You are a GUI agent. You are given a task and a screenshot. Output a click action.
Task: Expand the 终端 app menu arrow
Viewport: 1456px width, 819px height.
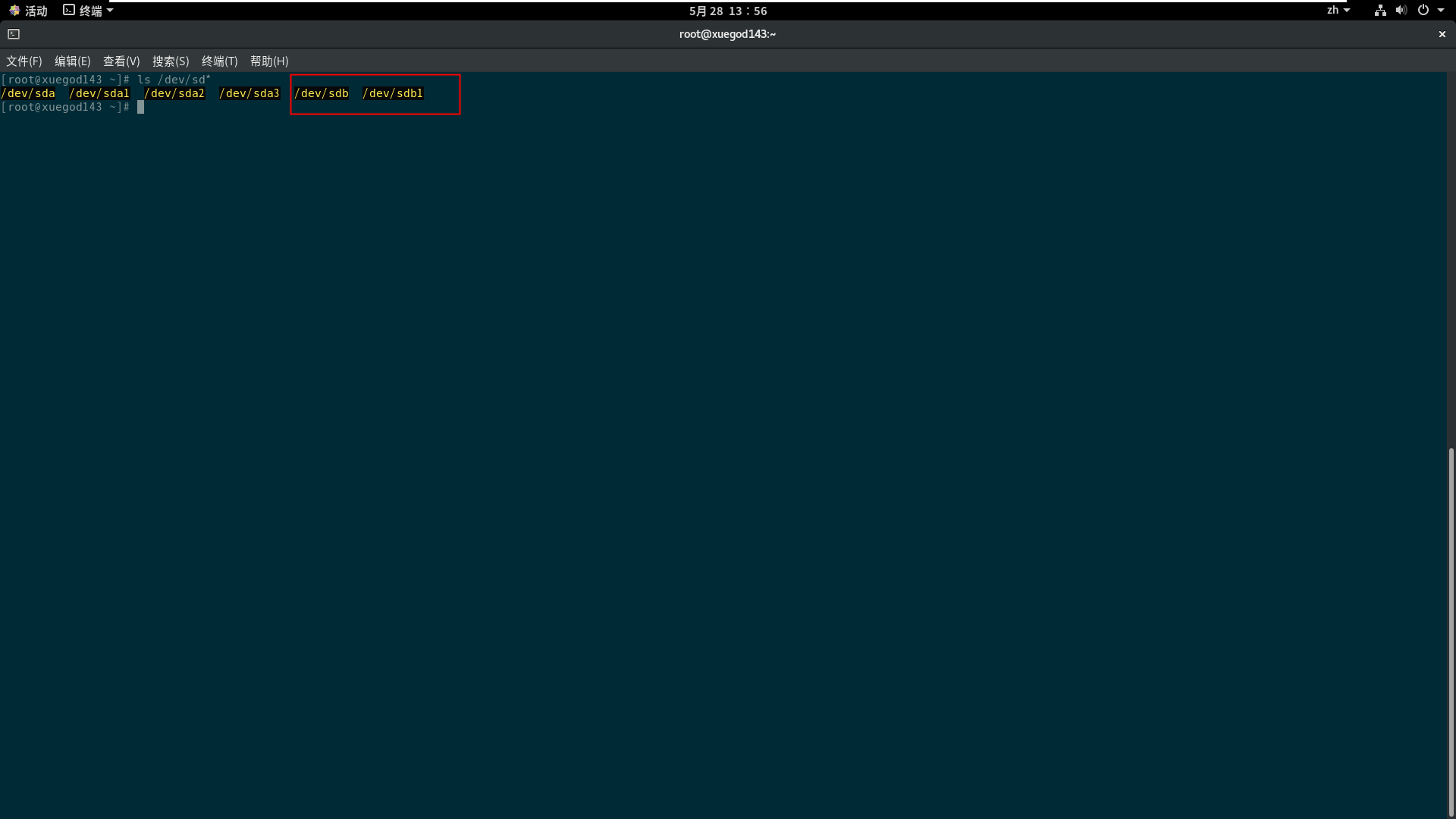tap(110, 10)
